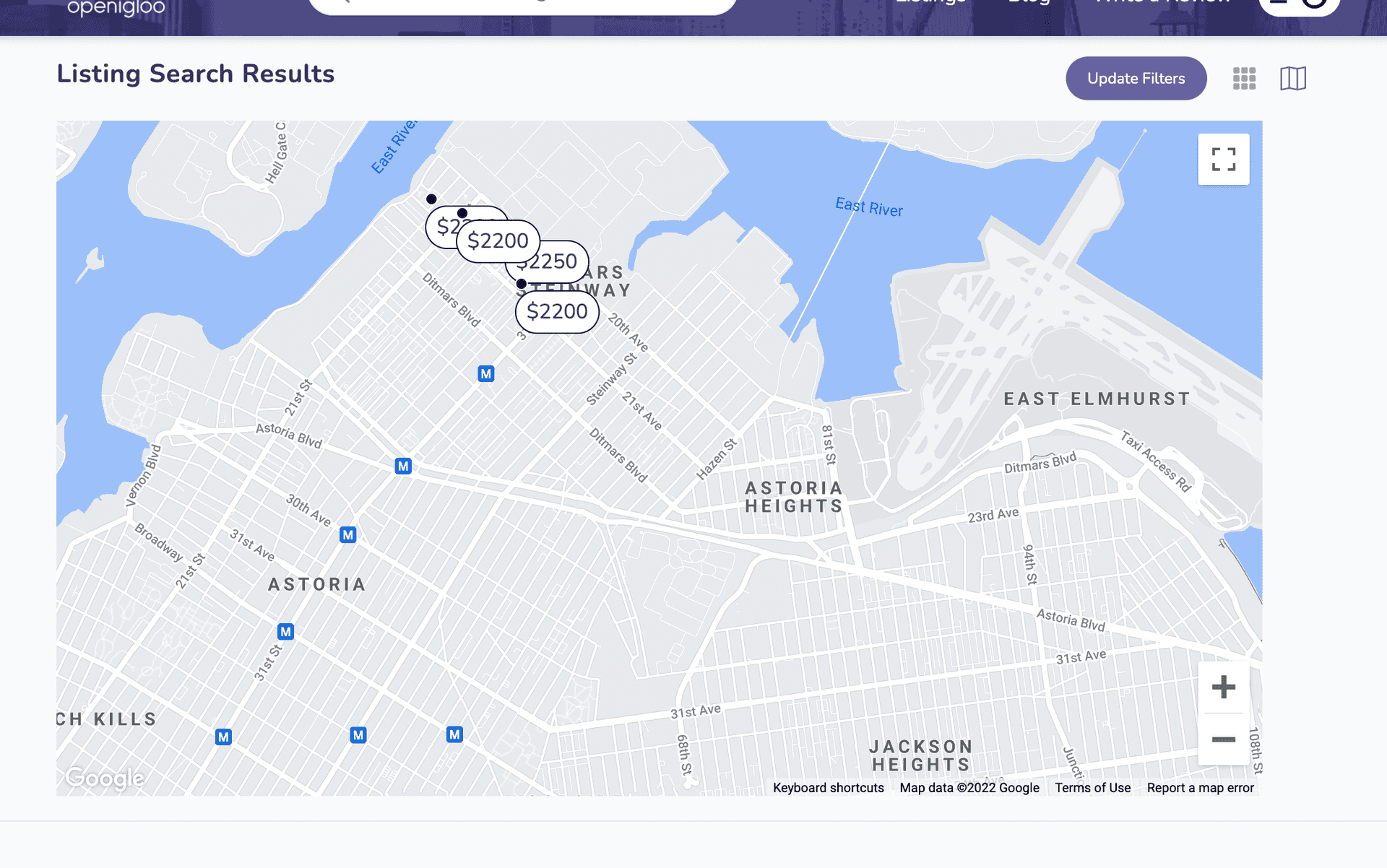Zoom in on the map
This screenshot has height=868, width=1387.
(x=1224, y=687)
